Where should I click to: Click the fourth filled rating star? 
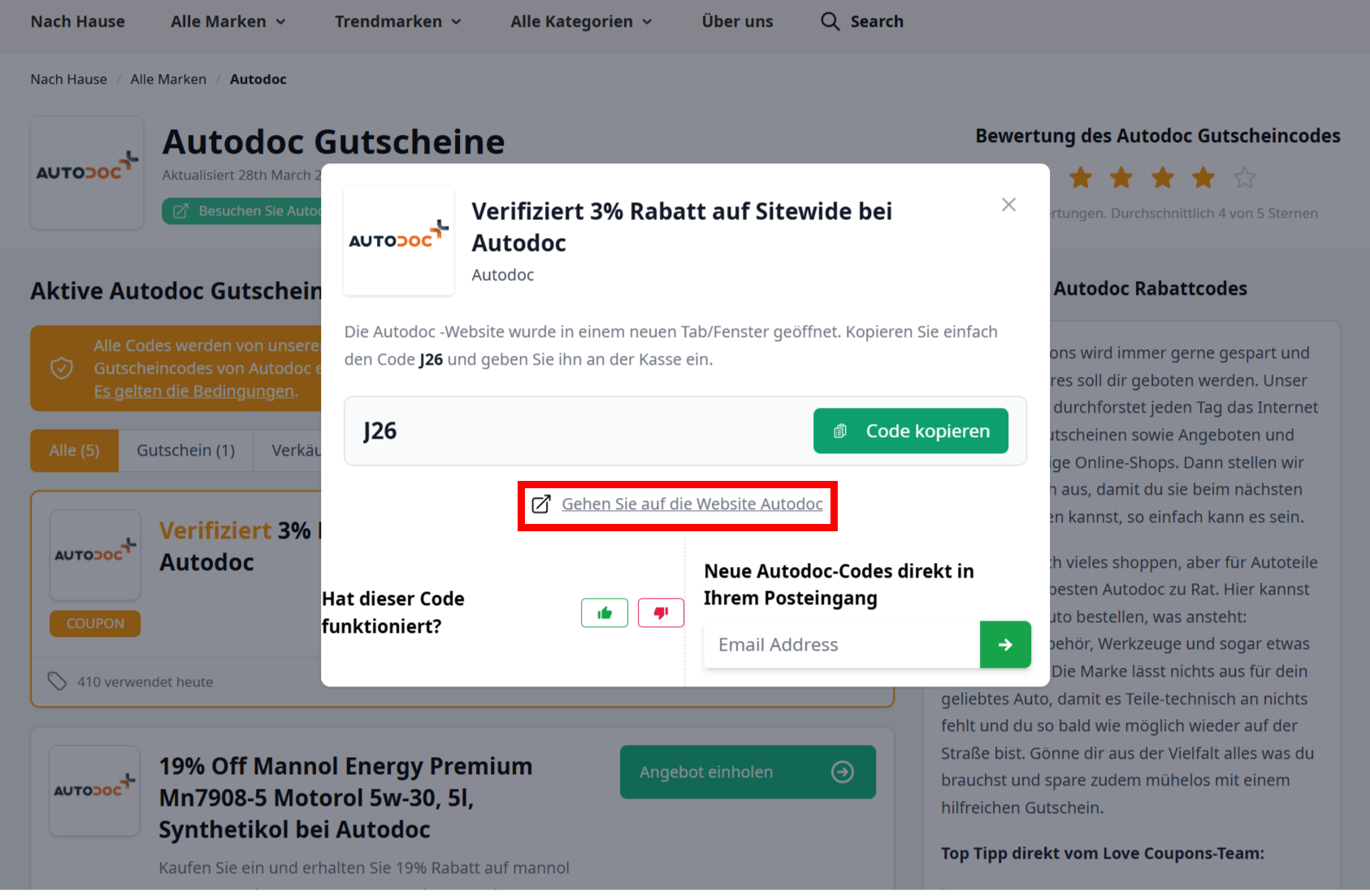click(x=1203, y=177)
